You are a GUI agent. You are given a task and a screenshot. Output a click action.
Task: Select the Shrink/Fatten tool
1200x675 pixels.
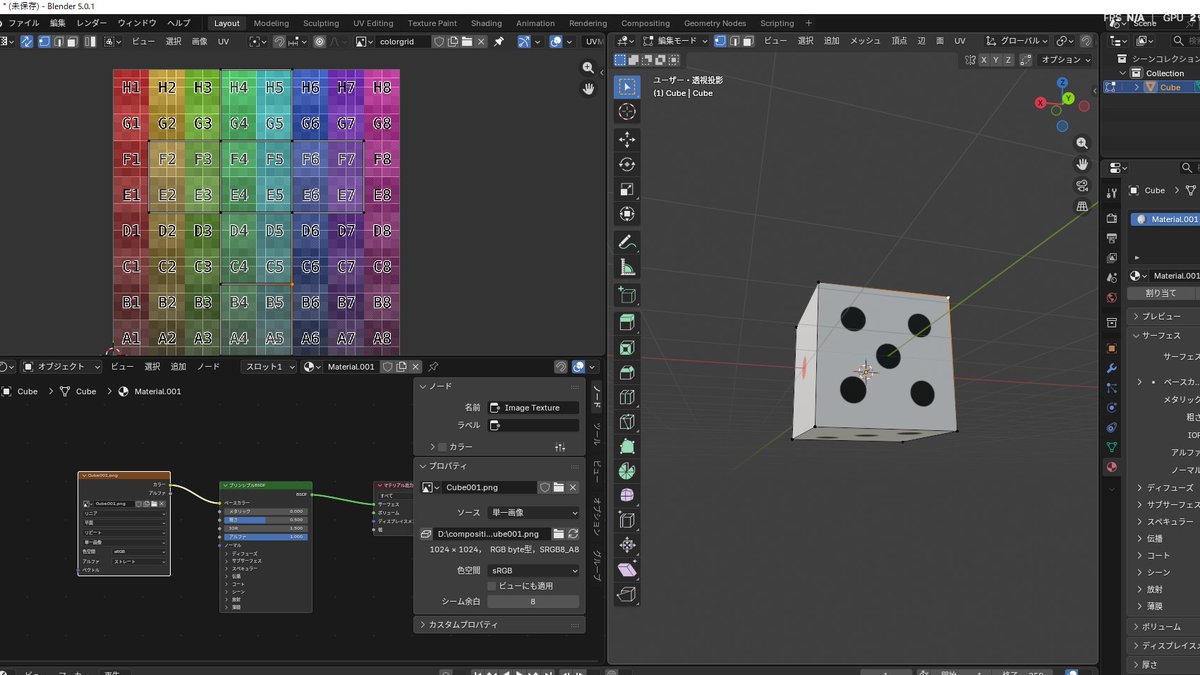627,545
